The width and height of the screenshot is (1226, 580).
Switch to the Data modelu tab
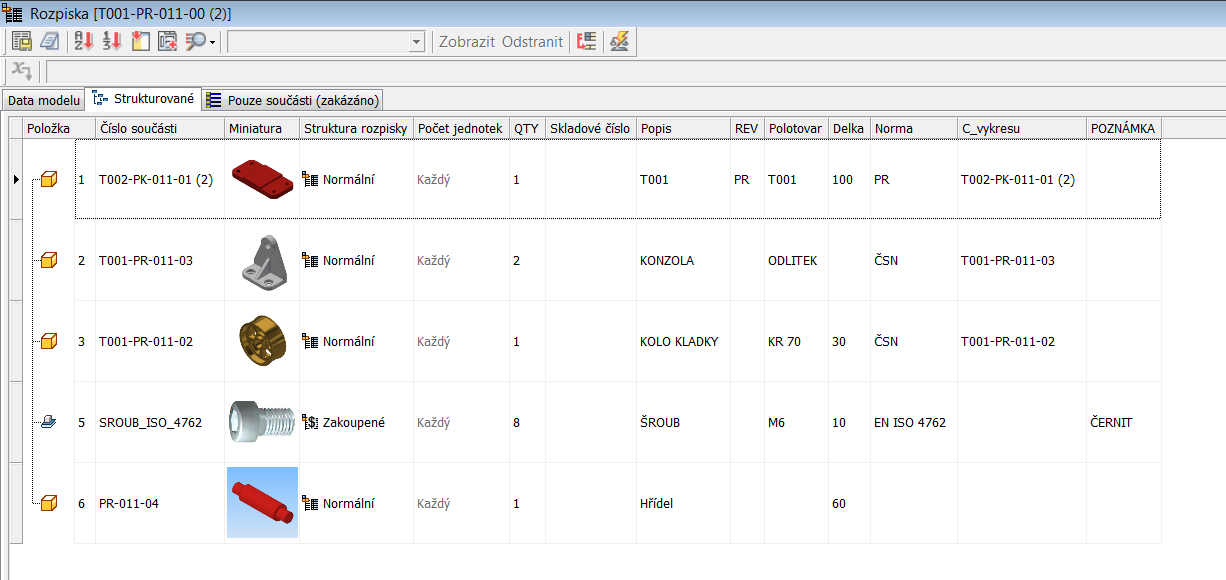(x=43, y=100)
